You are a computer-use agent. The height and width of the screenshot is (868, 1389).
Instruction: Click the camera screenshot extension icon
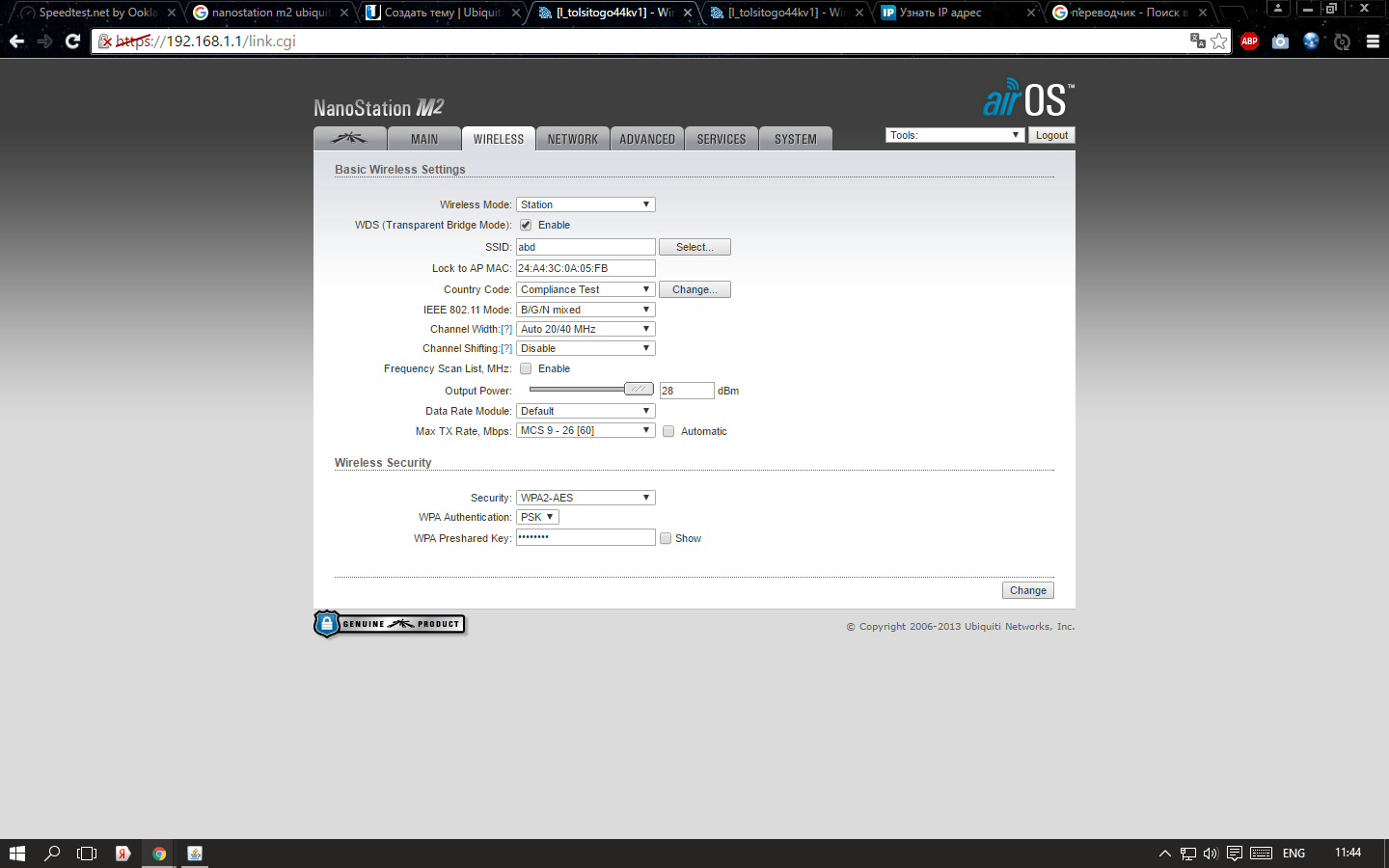tap(1280, 41)
